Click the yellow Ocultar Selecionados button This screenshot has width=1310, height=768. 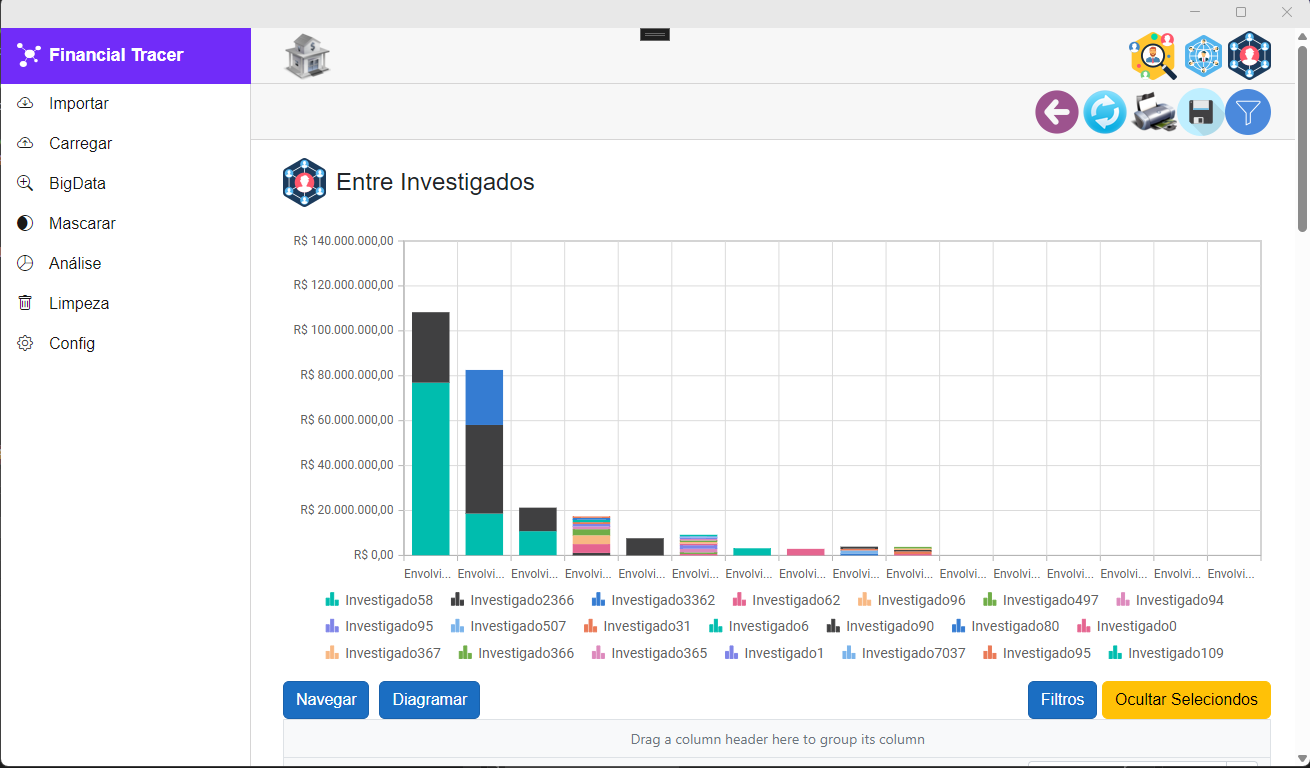(x=1186, y=700)
